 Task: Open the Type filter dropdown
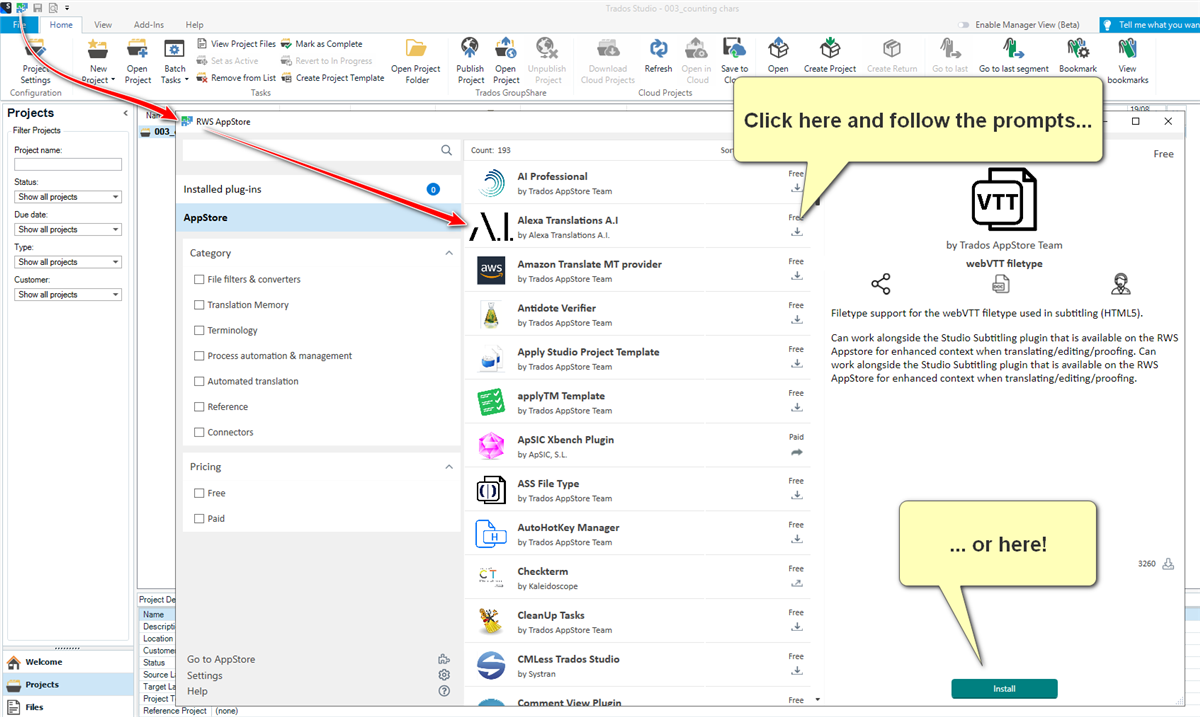(68, 262)
